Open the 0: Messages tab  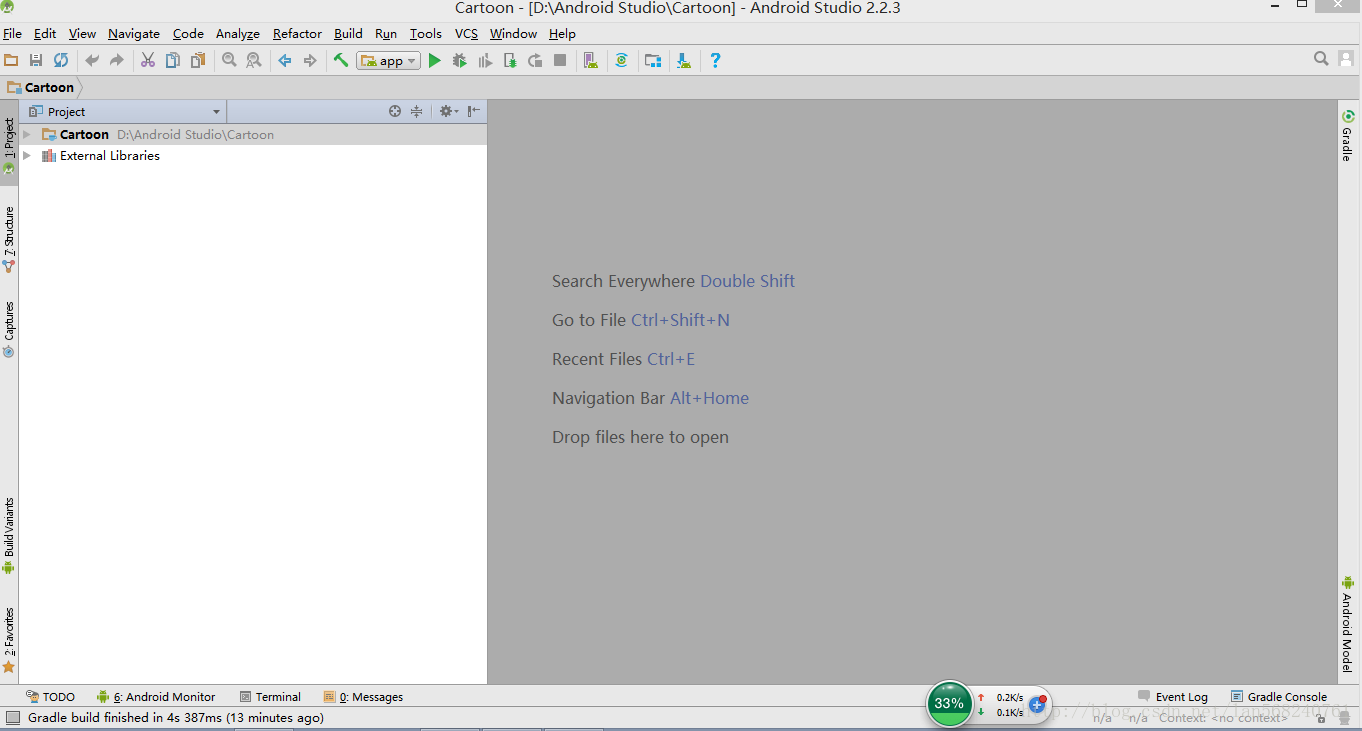point(363,697)
